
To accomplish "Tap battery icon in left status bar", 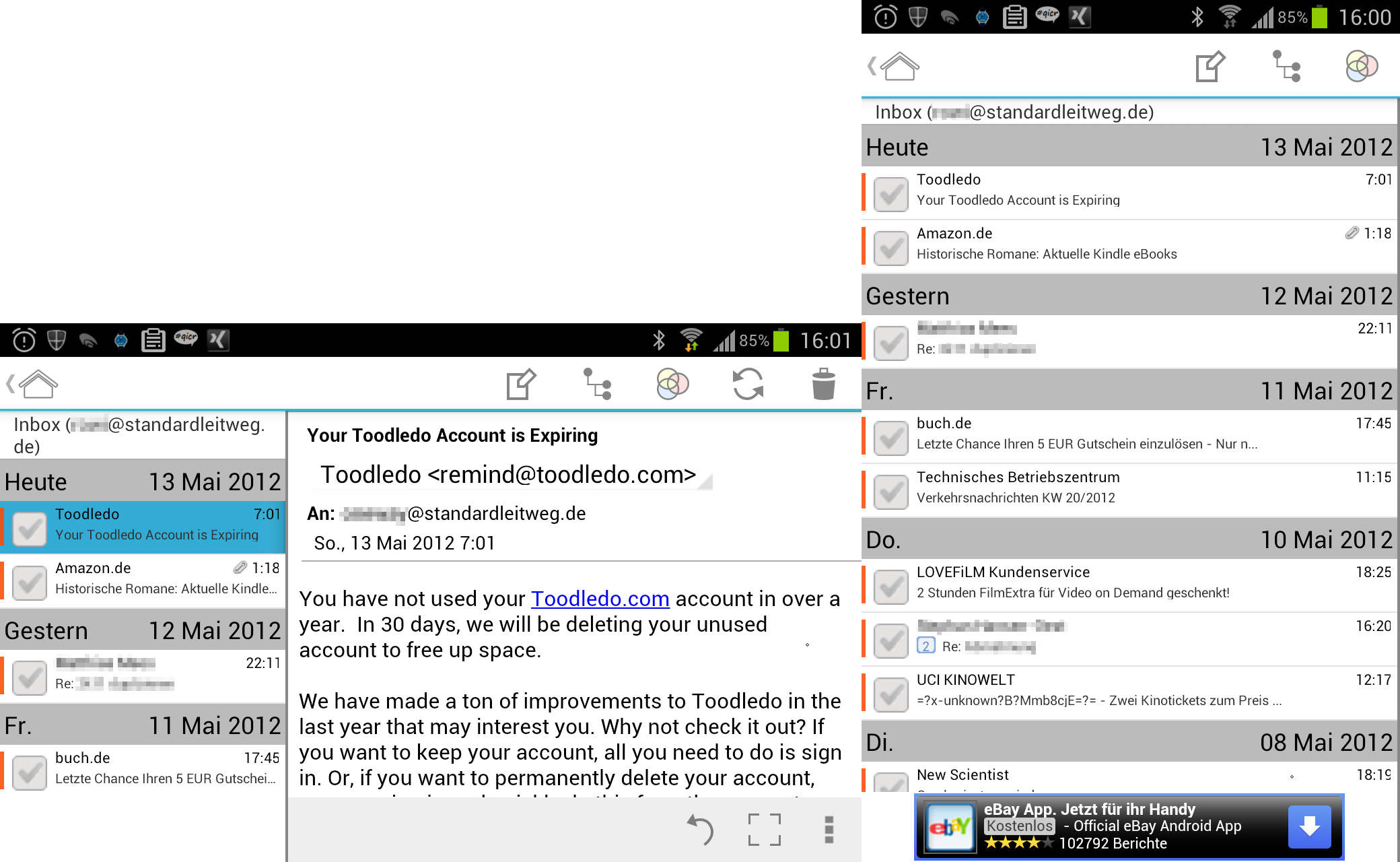I will click(x=781, y=340).
